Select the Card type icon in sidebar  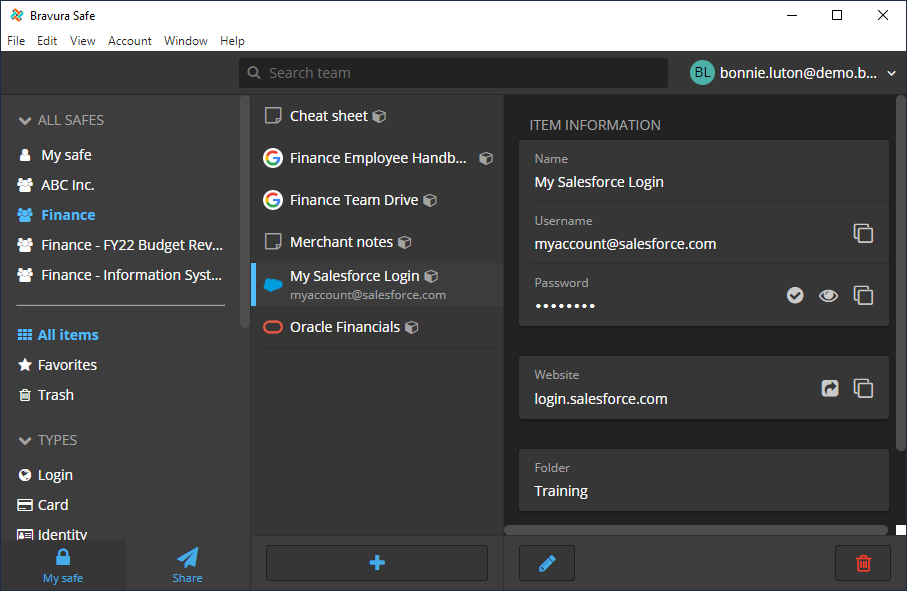click(22, 504)
